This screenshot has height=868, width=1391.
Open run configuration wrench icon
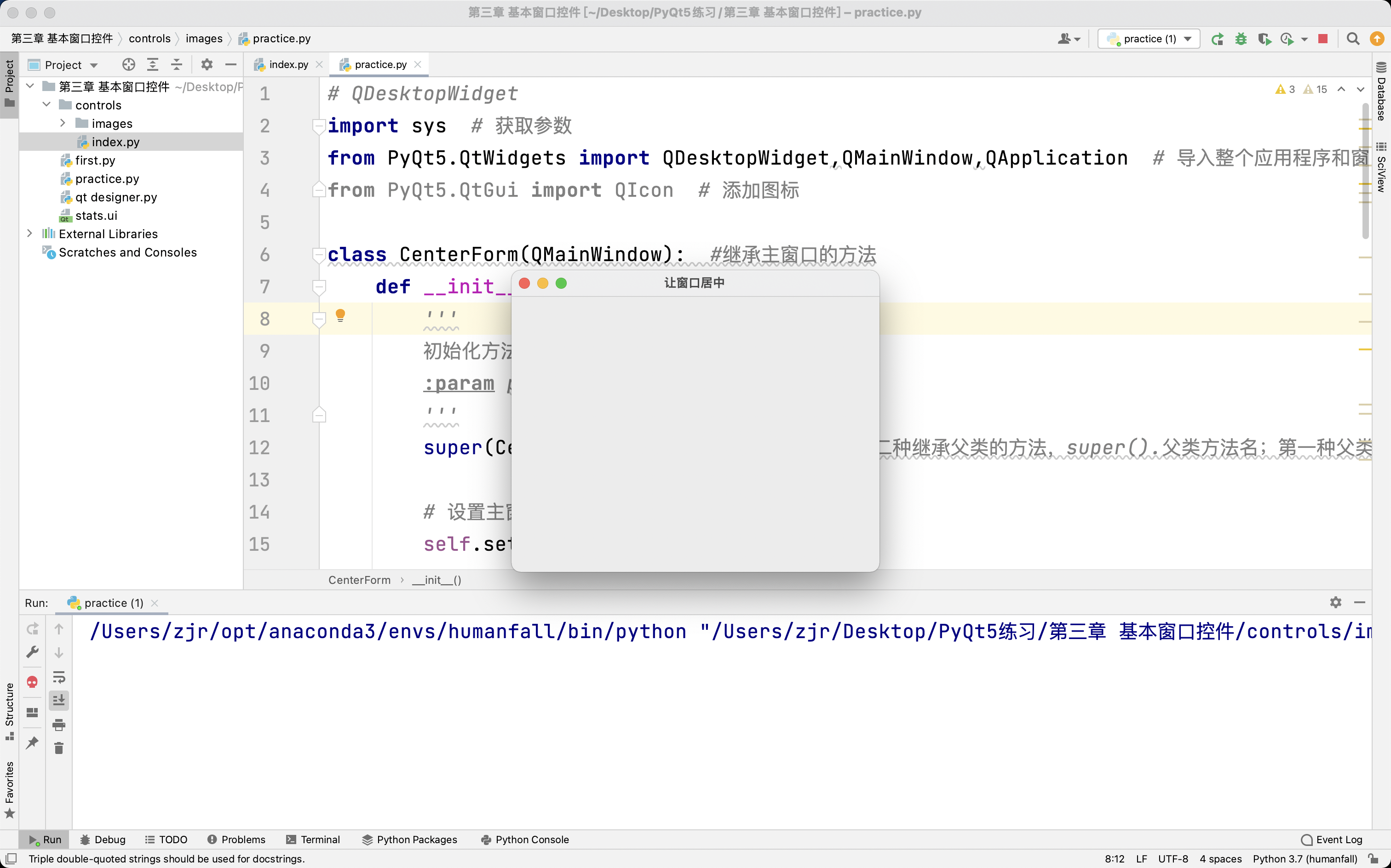(x=33, y=653)
